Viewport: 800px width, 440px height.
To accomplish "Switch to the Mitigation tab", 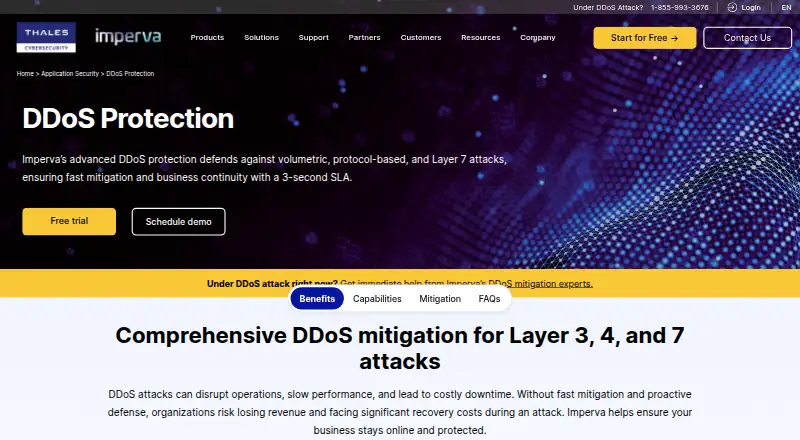I will (440, 299).
